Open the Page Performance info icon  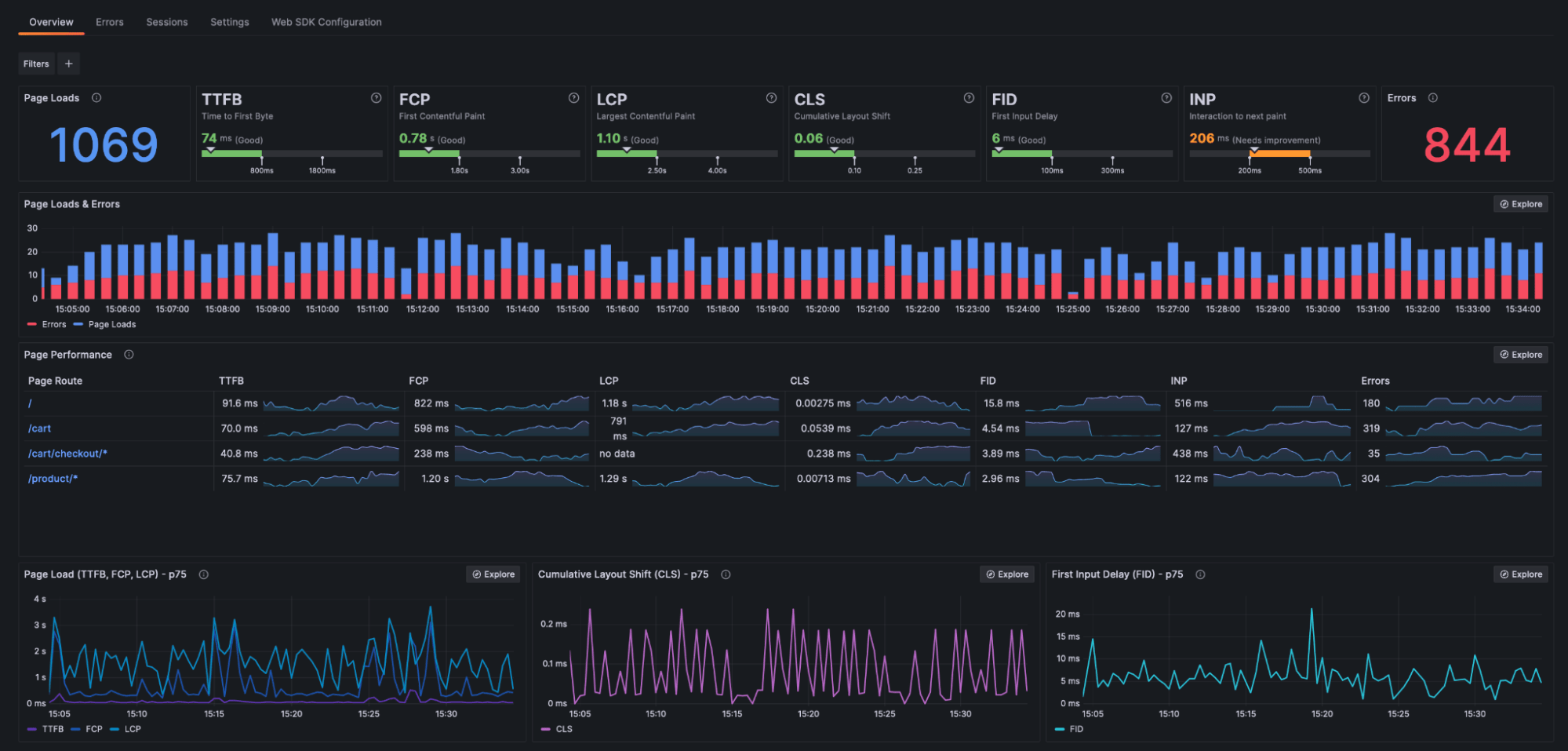(128, 354)
